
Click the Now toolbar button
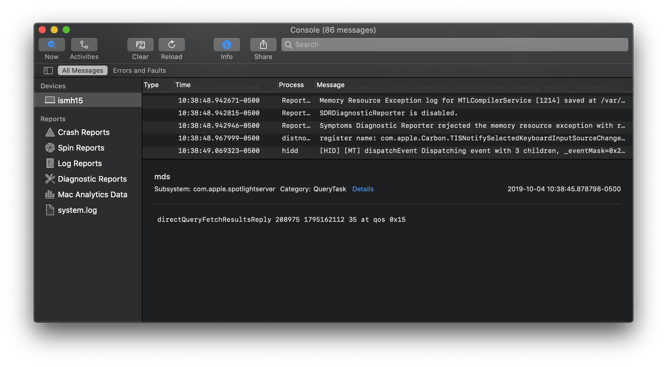[51, 45]
